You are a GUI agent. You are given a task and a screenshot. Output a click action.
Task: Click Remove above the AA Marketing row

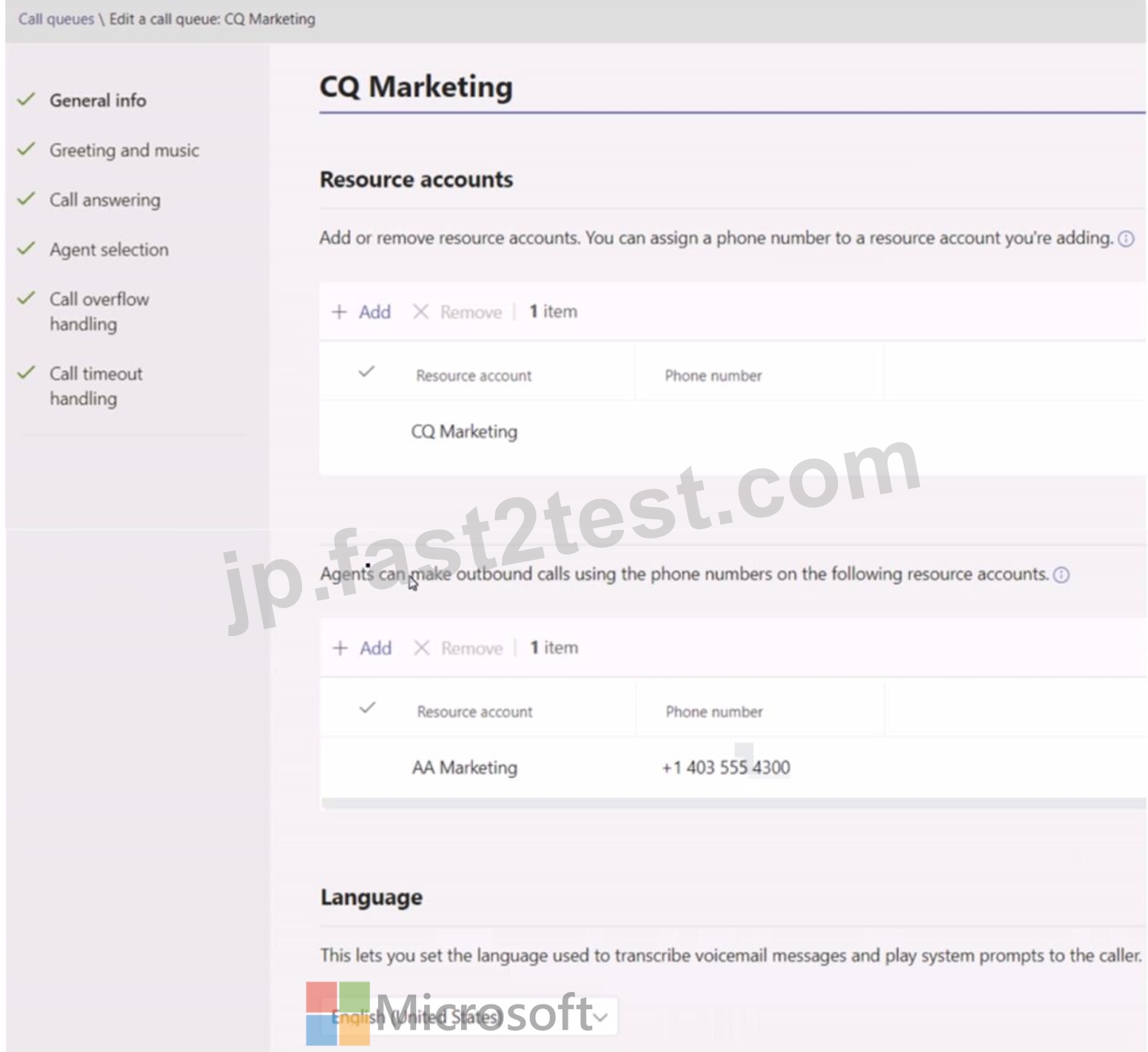(458, 648)
